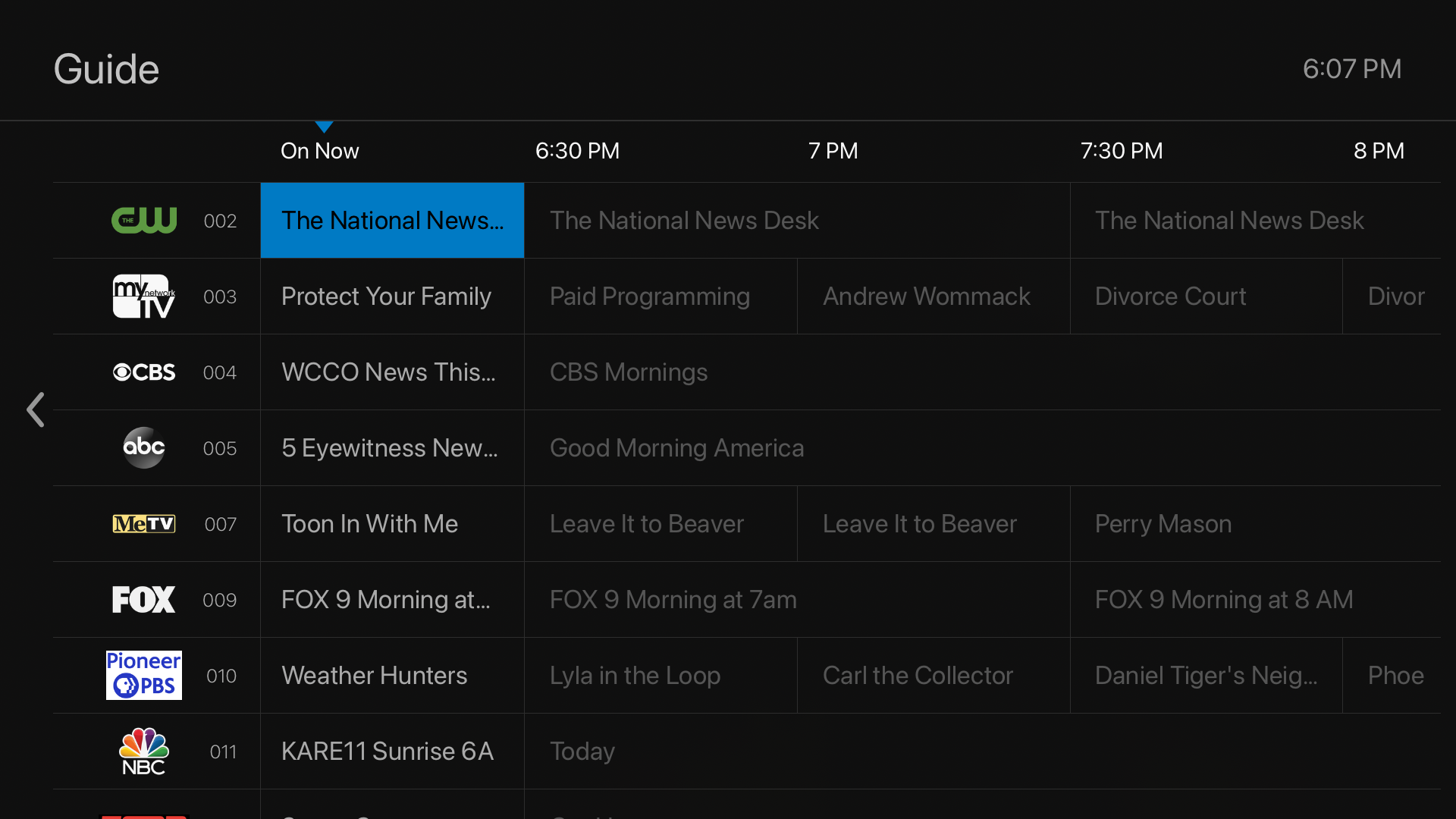Select Andrew Wommack program
1456x819 pixels.
coord(934,296)
